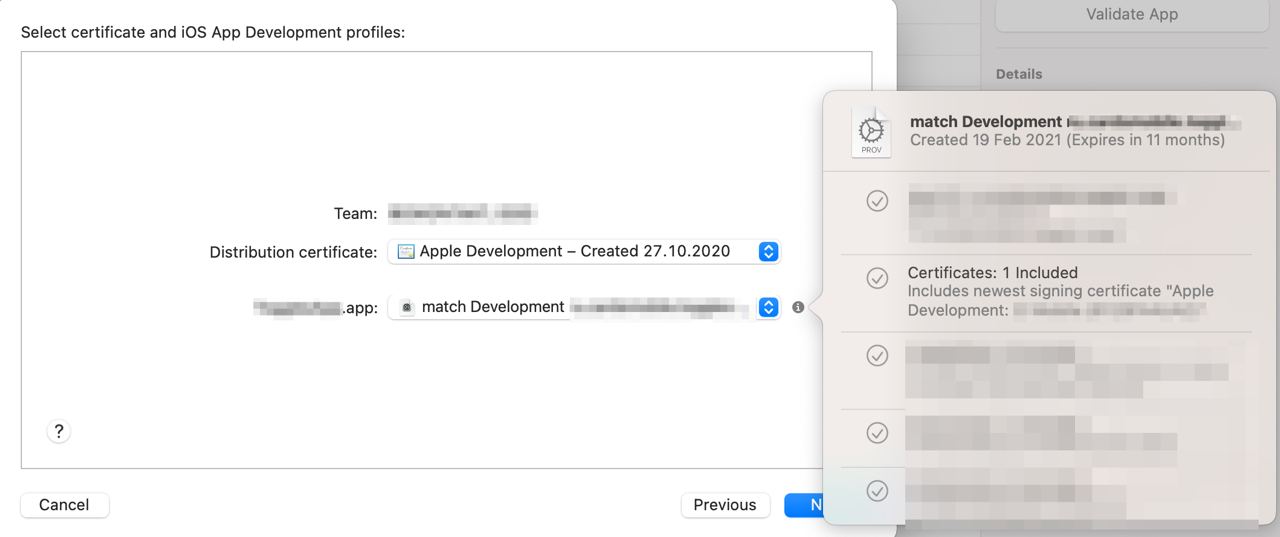
Task: Click the Details heading in the sidebar
Action: pyautogui.click(x=1019, y=74)
